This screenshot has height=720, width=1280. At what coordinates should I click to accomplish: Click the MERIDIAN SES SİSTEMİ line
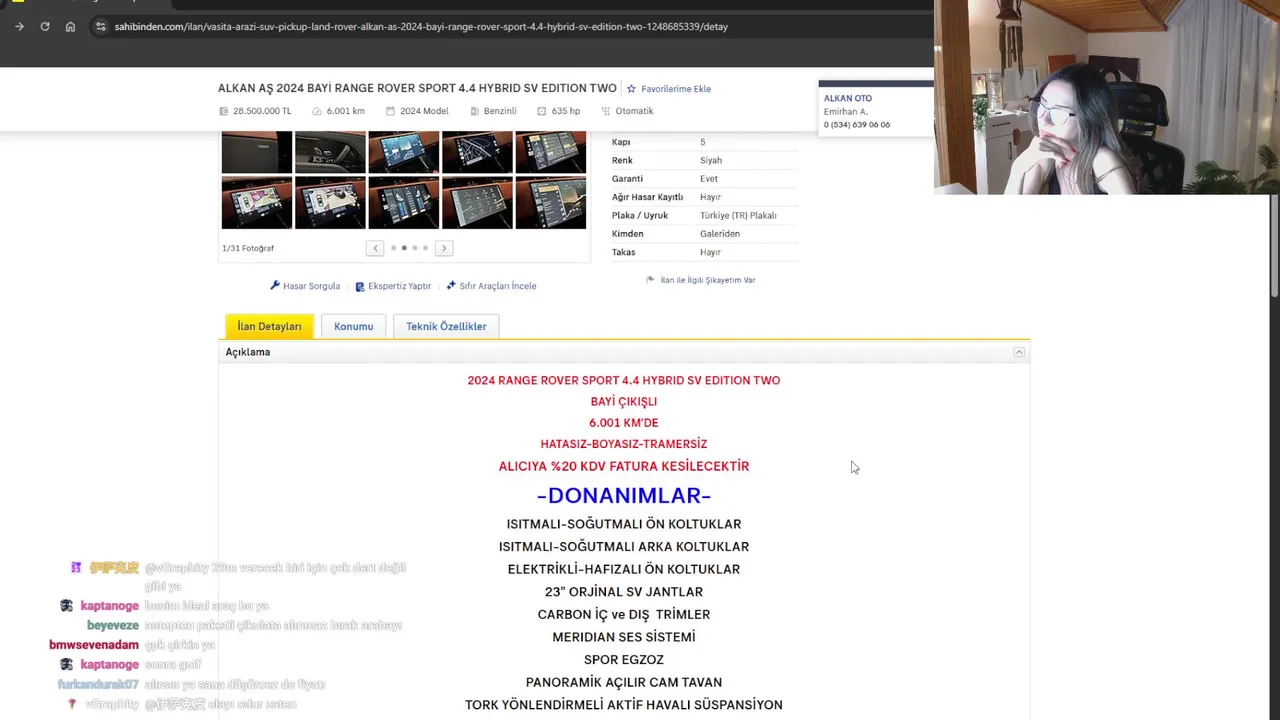click(624, 637)
